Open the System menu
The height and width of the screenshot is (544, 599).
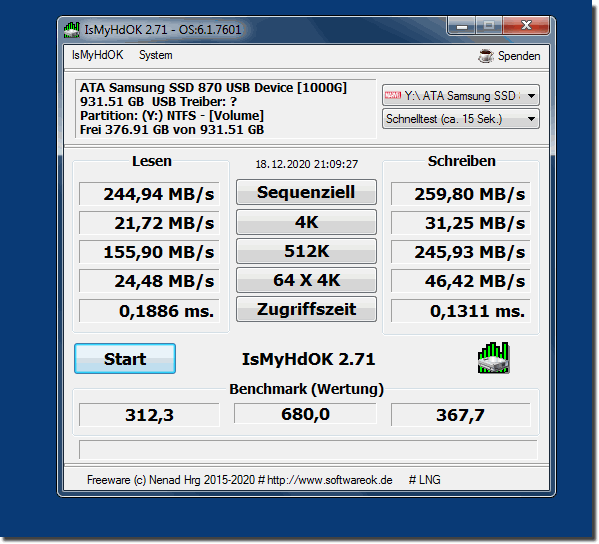tap(155, 55)
